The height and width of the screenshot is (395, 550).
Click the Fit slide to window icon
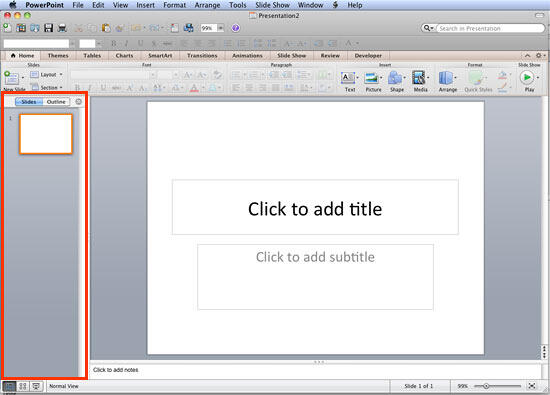(x=532, y=386)
